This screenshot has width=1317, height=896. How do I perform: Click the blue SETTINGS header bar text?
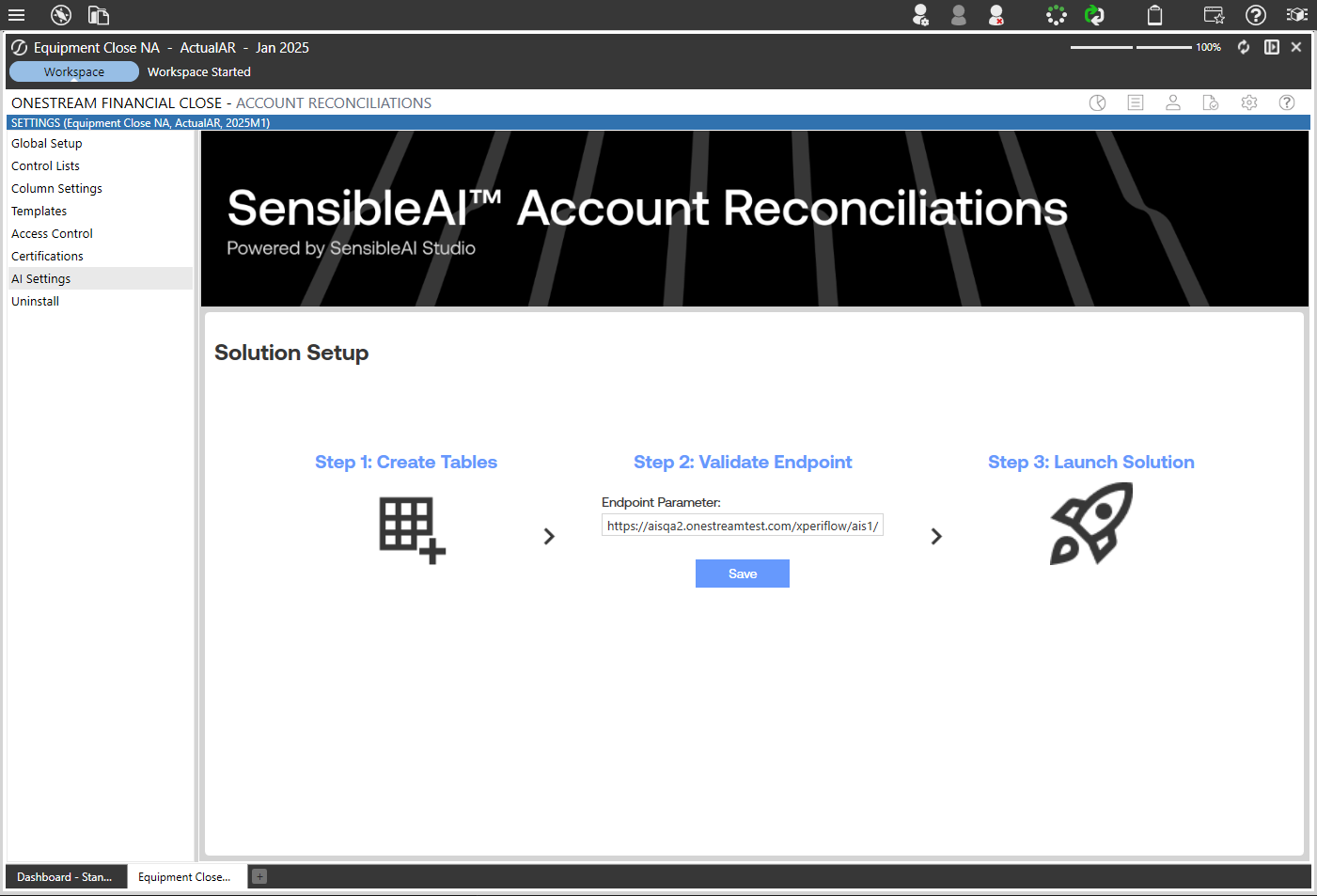(x=140, y=122)
